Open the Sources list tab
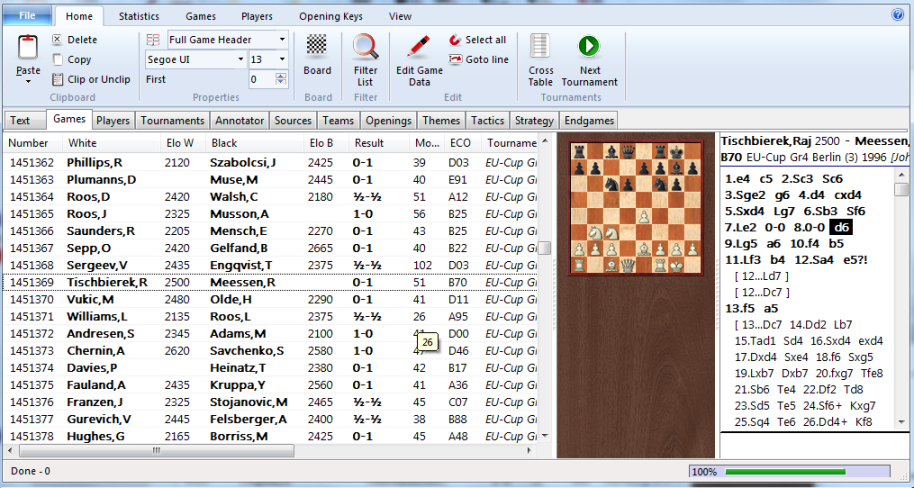 (x=293, y=121)
